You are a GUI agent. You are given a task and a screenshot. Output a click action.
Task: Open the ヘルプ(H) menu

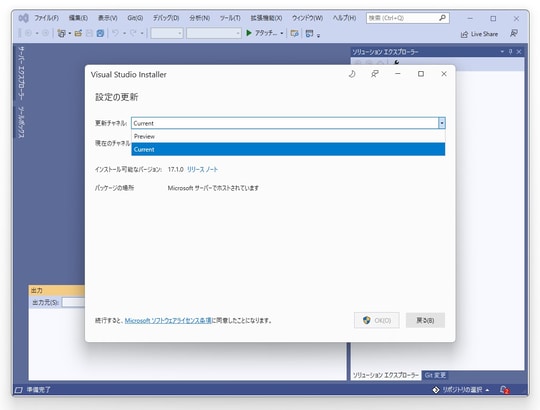coord(344,18)
